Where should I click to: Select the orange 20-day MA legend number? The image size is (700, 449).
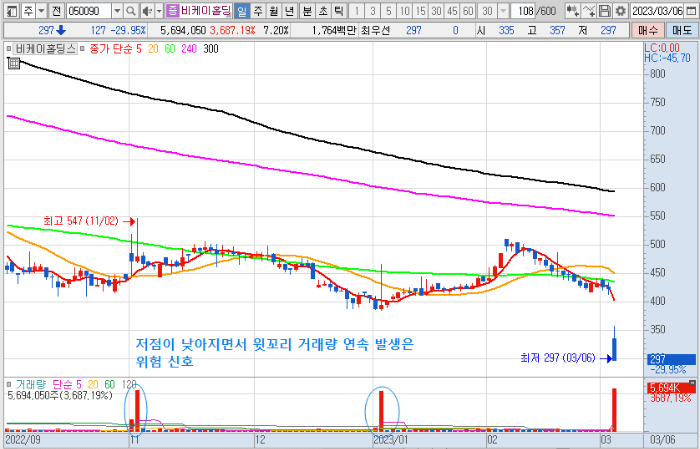click(x=153, y=49)
